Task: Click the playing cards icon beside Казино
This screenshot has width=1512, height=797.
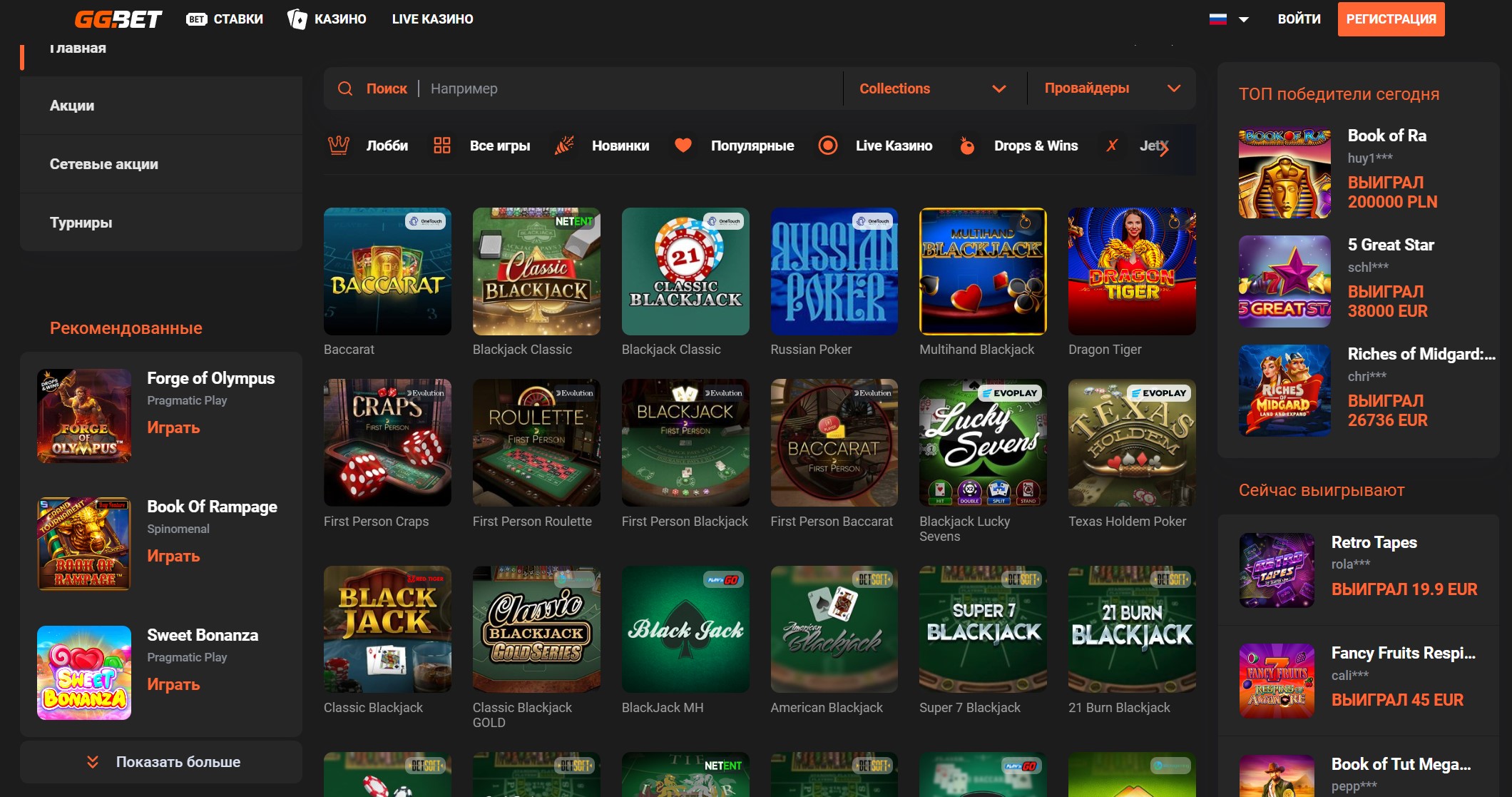Action: [297, 19]
